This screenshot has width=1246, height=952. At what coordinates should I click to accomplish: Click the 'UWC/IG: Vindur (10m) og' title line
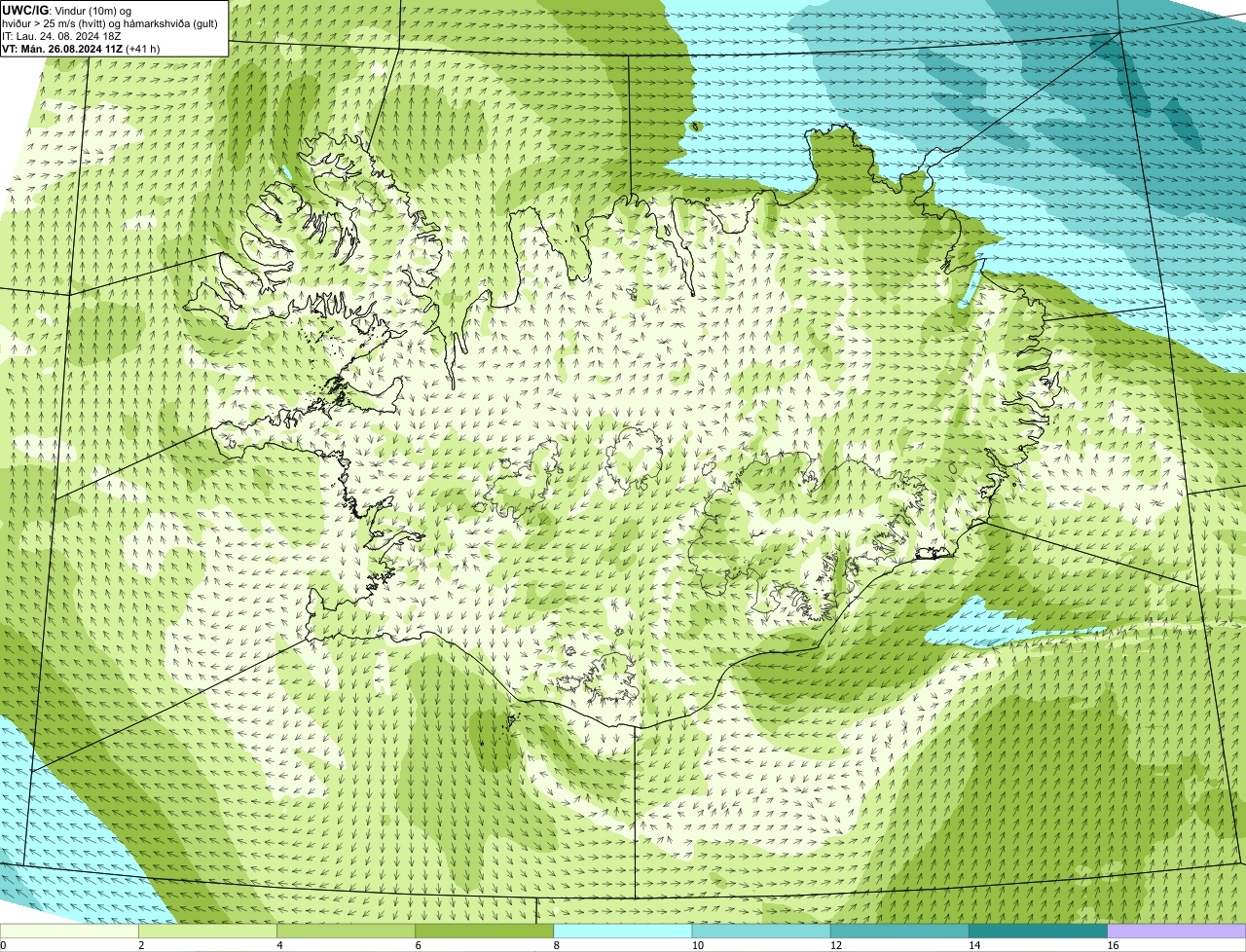coord(67,11)
